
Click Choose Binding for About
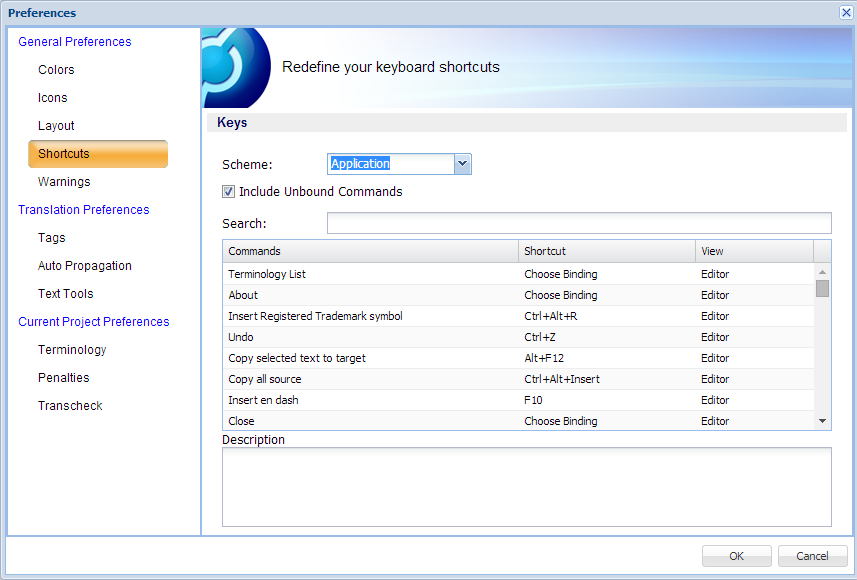[x=561, y=295]
